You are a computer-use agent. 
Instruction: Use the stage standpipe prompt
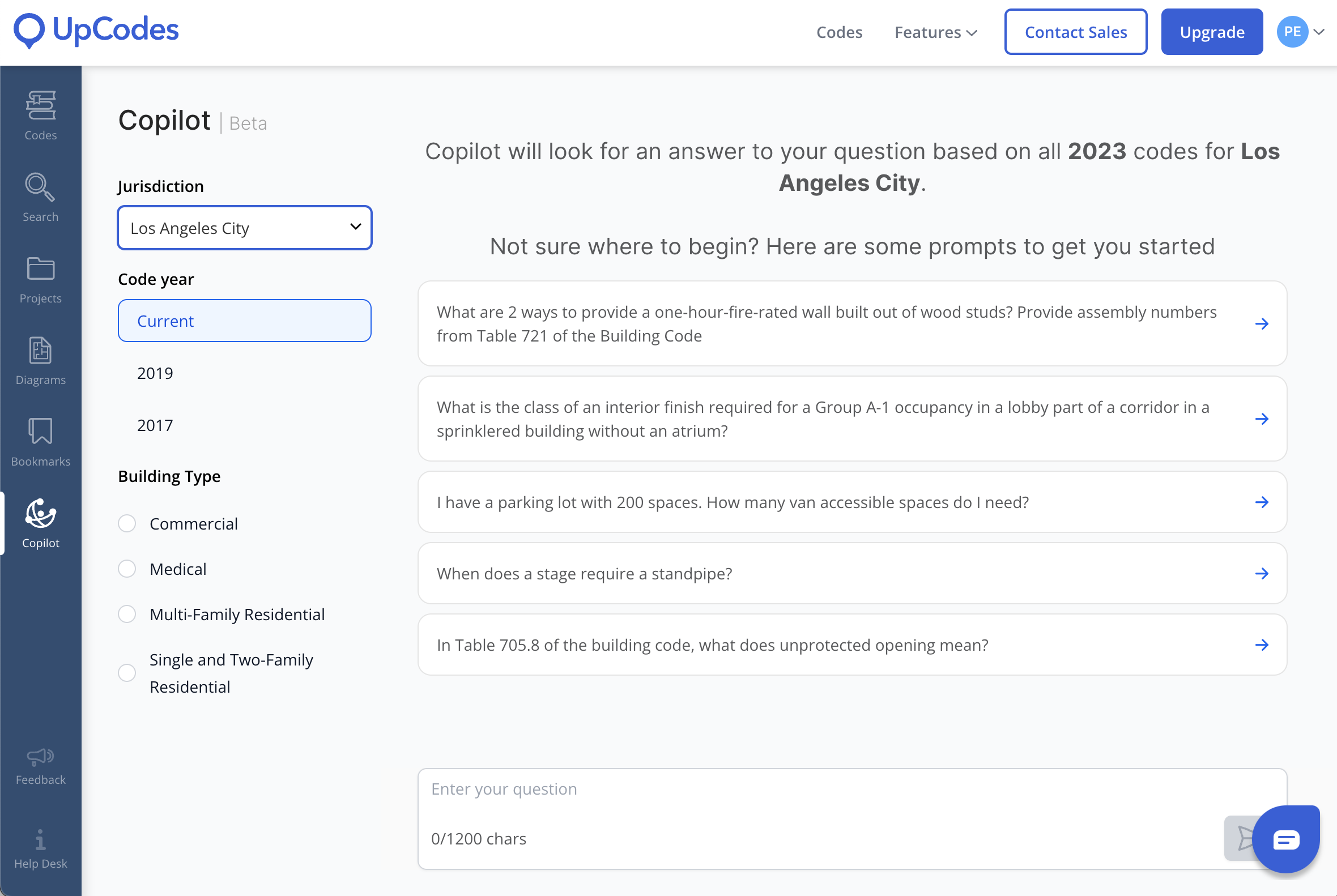(x=852, y=574)
